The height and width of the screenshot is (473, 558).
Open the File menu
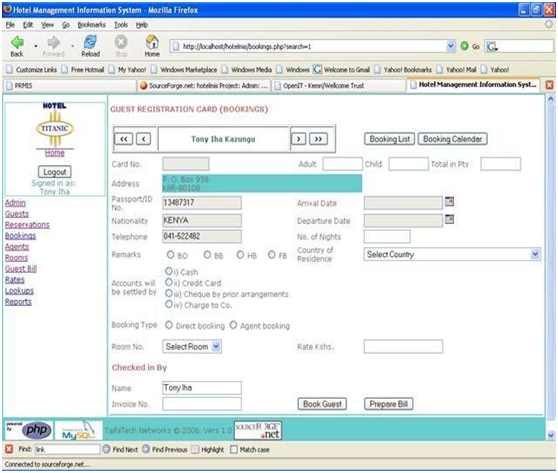10,25
